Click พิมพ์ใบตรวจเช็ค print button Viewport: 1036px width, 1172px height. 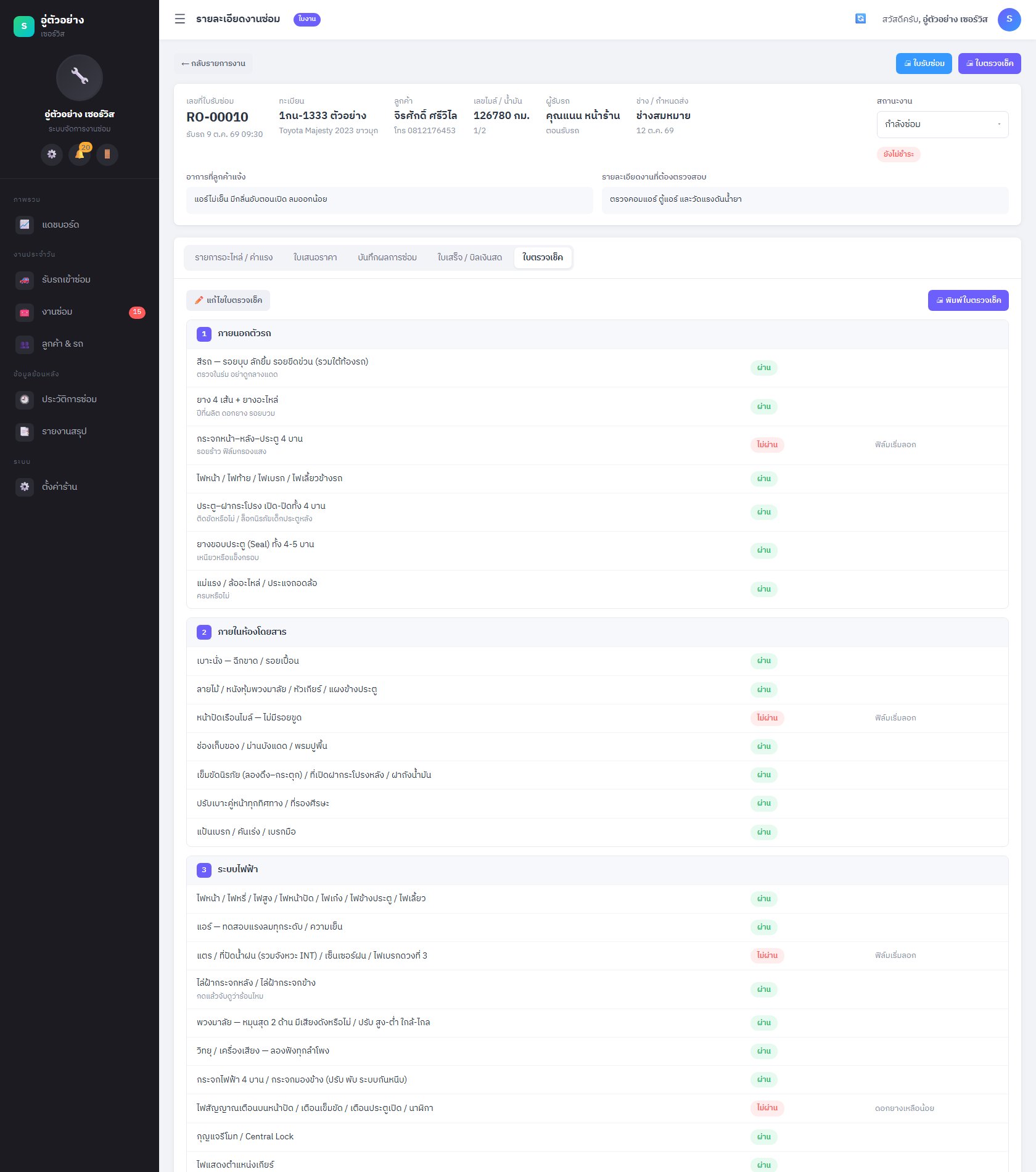[x=968, y=300]
